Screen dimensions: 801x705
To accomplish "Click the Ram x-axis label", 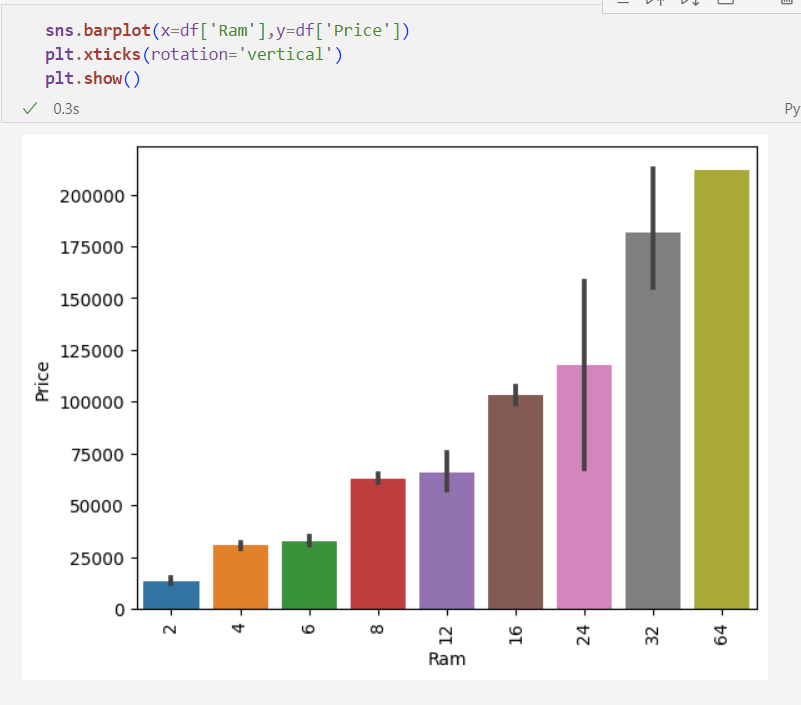I will tap(447, 659).
